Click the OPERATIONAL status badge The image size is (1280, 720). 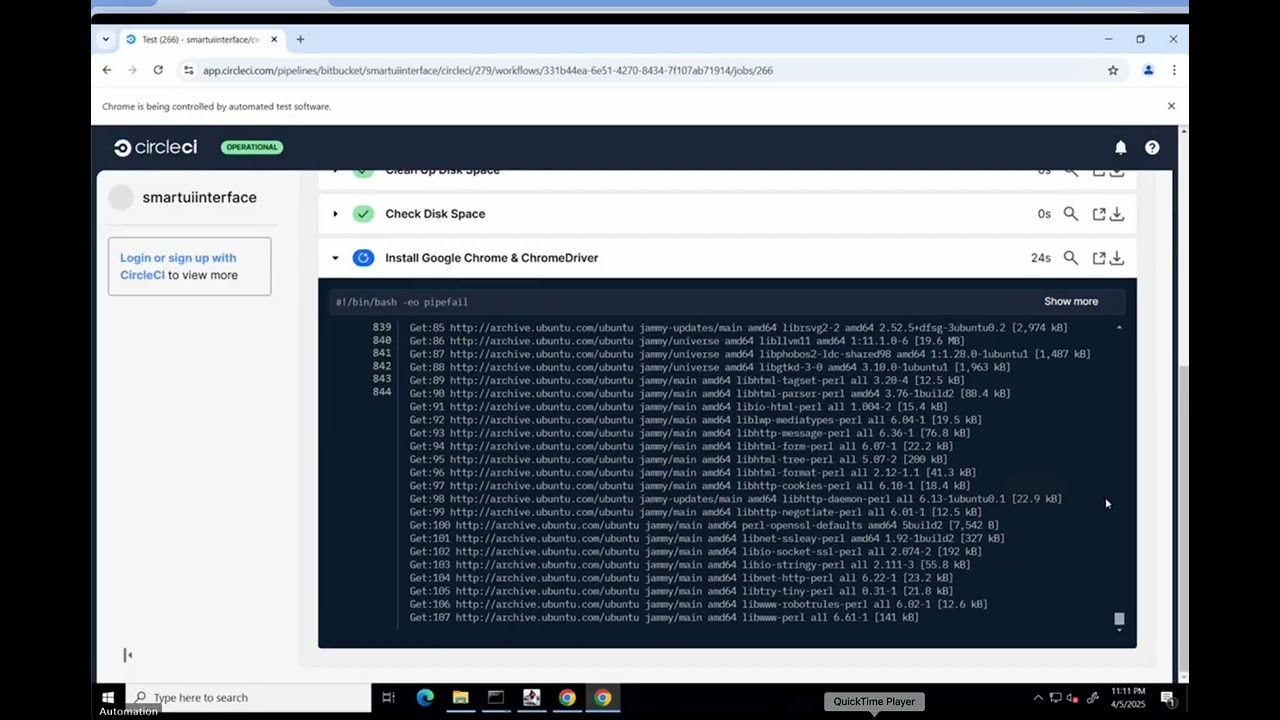click(x=252, y=147)
